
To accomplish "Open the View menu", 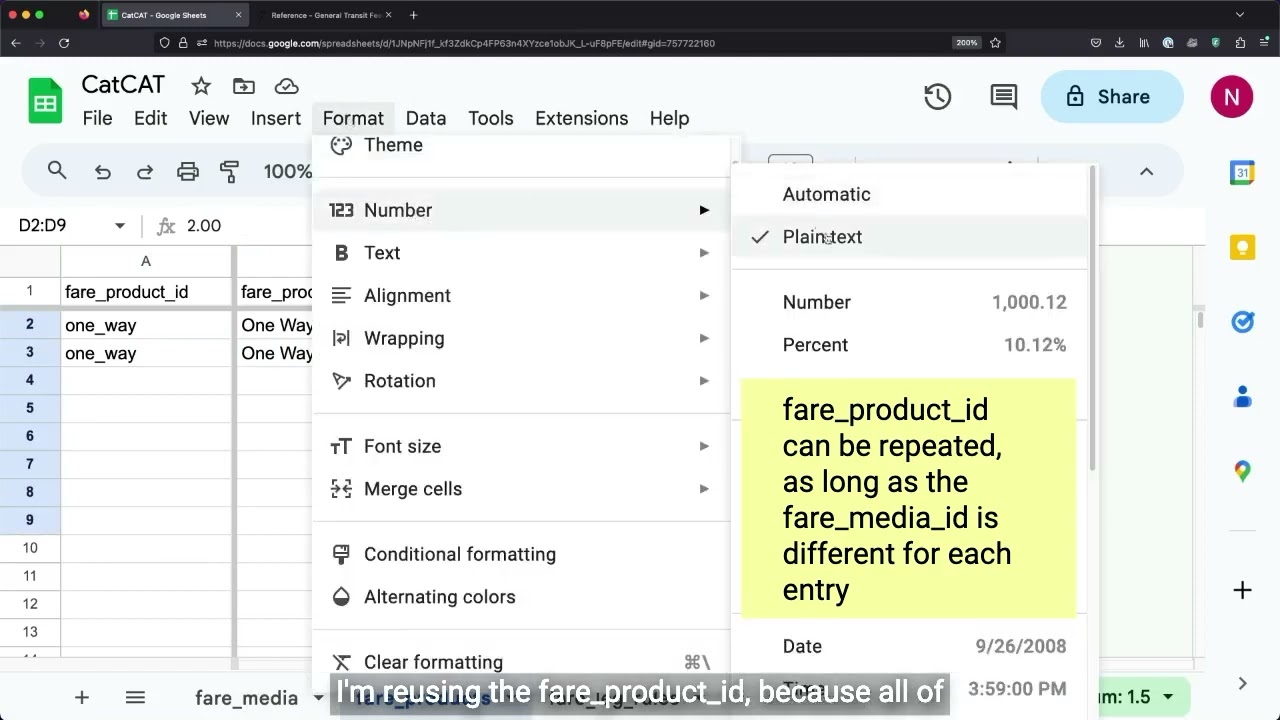I will click(x=209, y=118).
